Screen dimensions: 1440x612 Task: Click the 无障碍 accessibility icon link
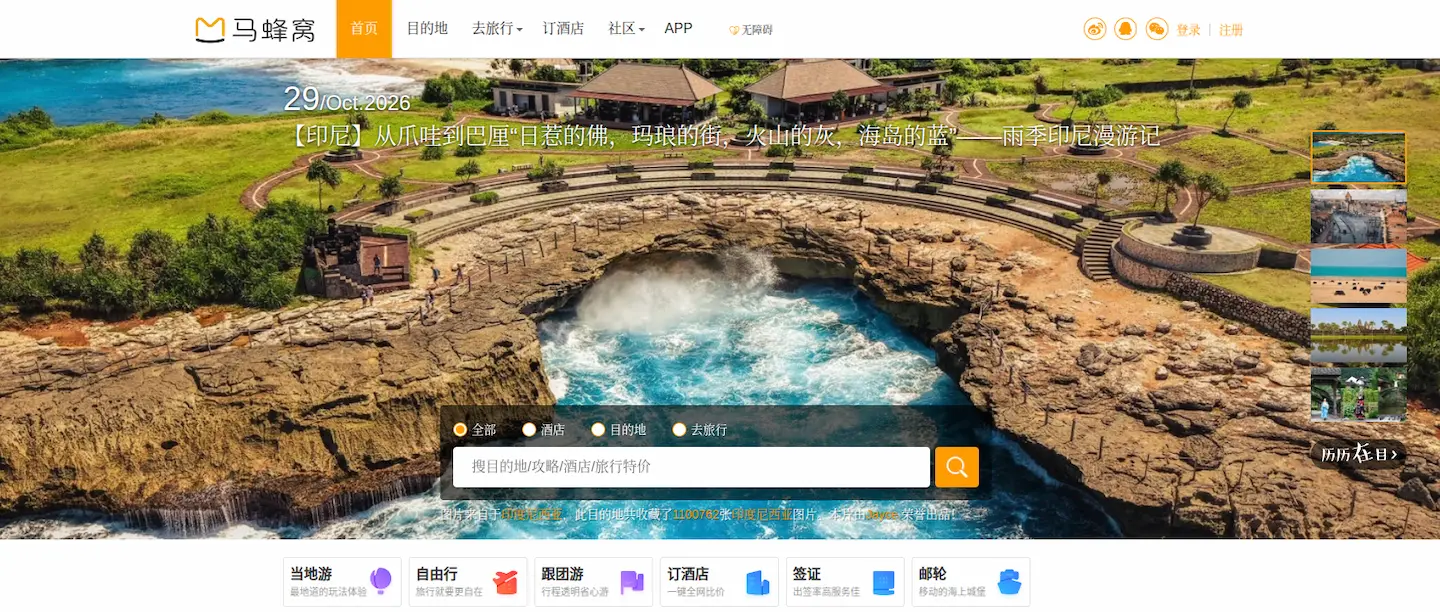point(750,30)
